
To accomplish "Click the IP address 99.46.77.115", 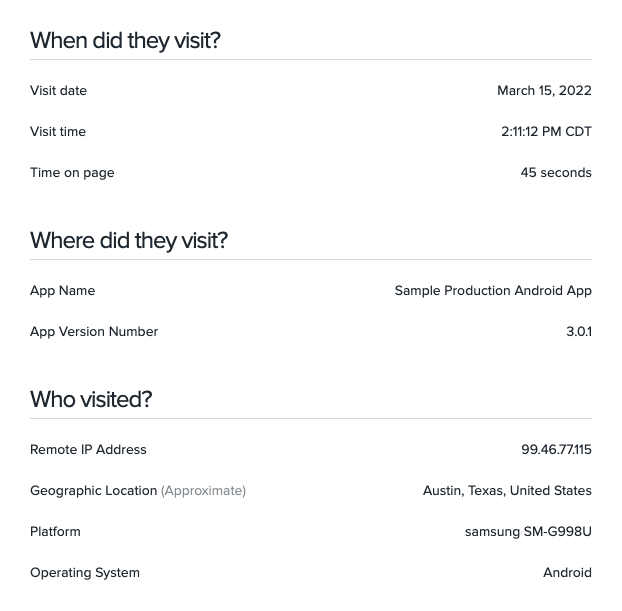I will tap(557, 450).
